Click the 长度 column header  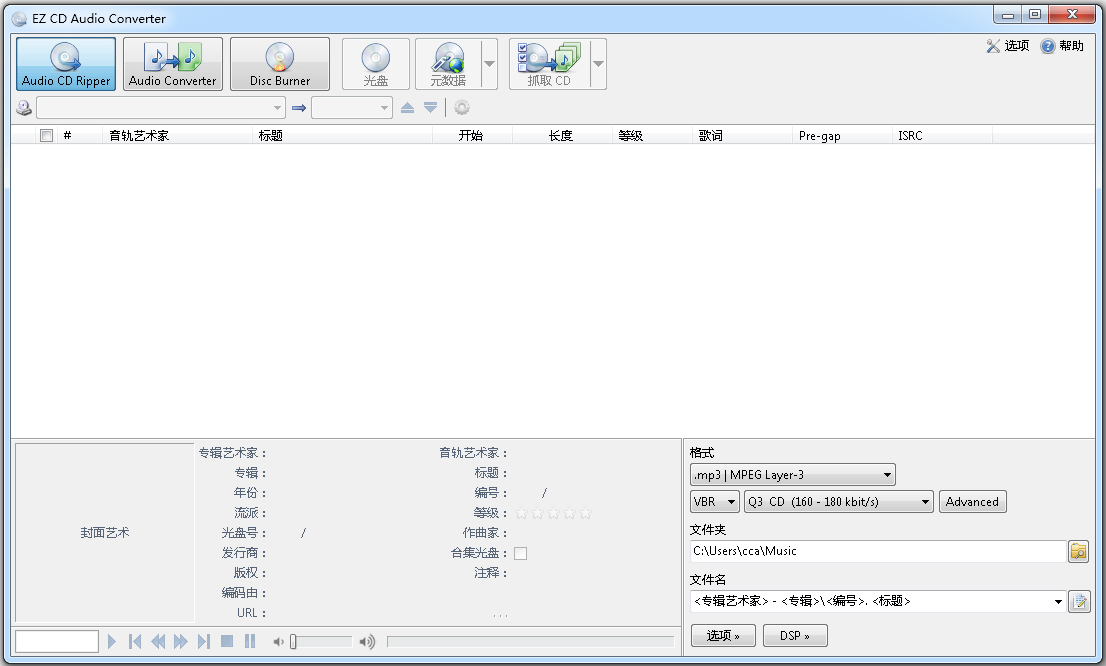(x=561, y=135)
